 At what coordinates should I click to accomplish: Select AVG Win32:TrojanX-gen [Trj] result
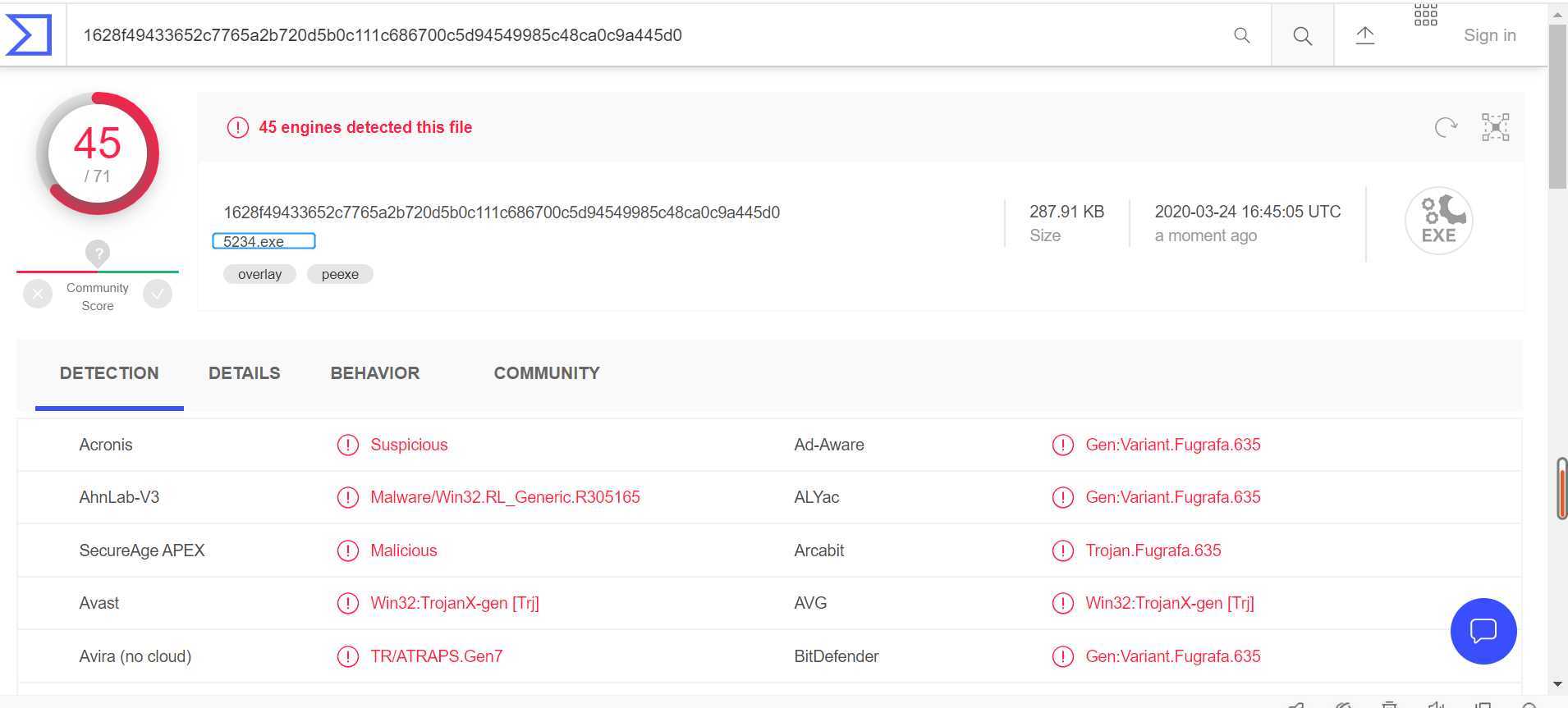(x=1170, y=603)
